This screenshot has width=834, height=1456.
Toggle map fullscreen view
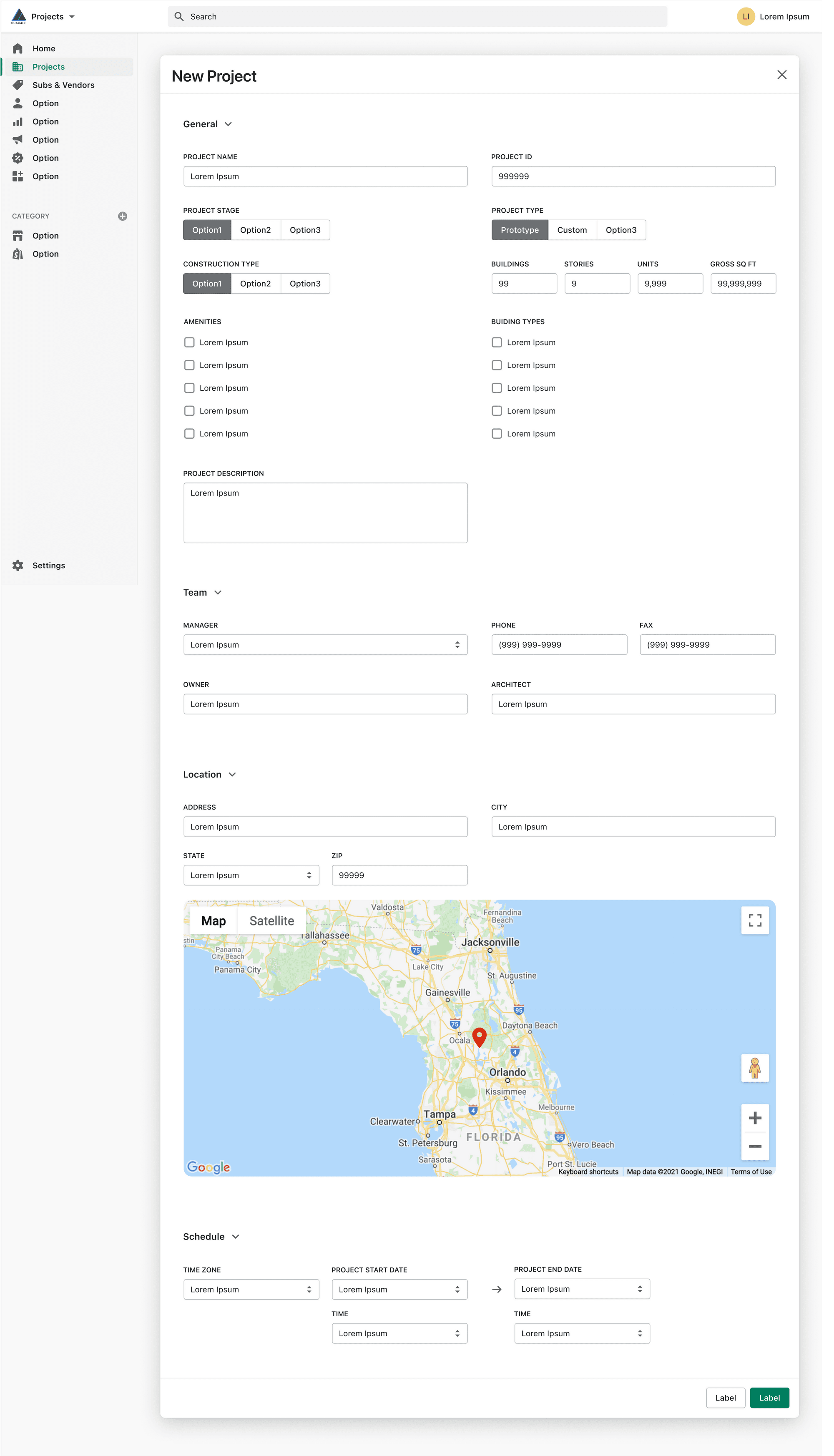(755, 920)
